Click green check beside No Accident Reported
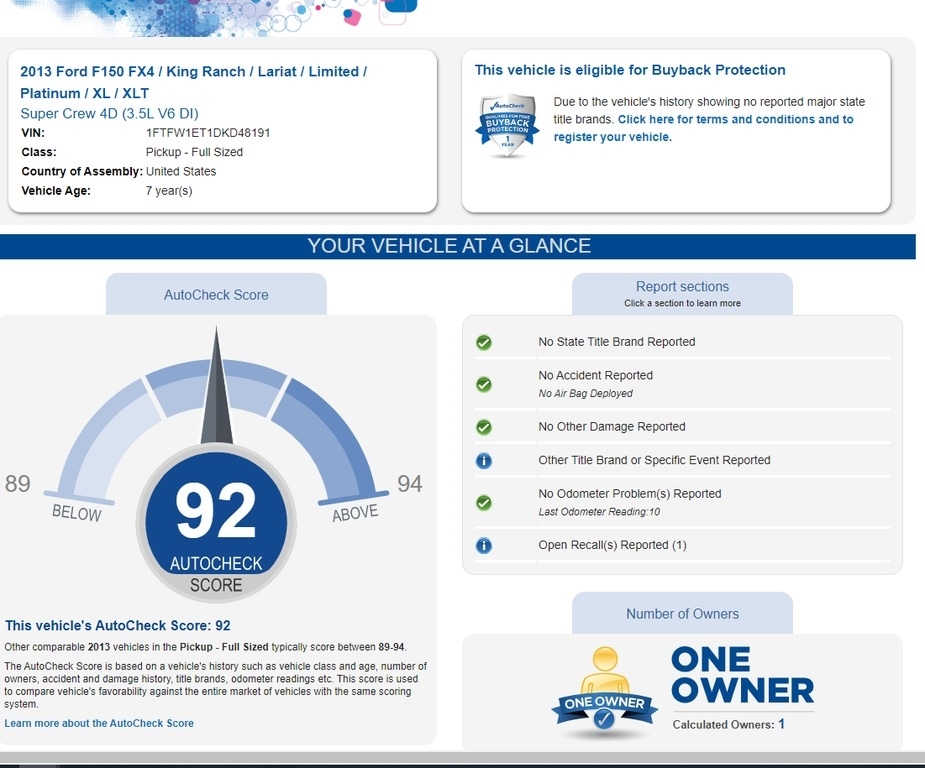 point(484,385)
